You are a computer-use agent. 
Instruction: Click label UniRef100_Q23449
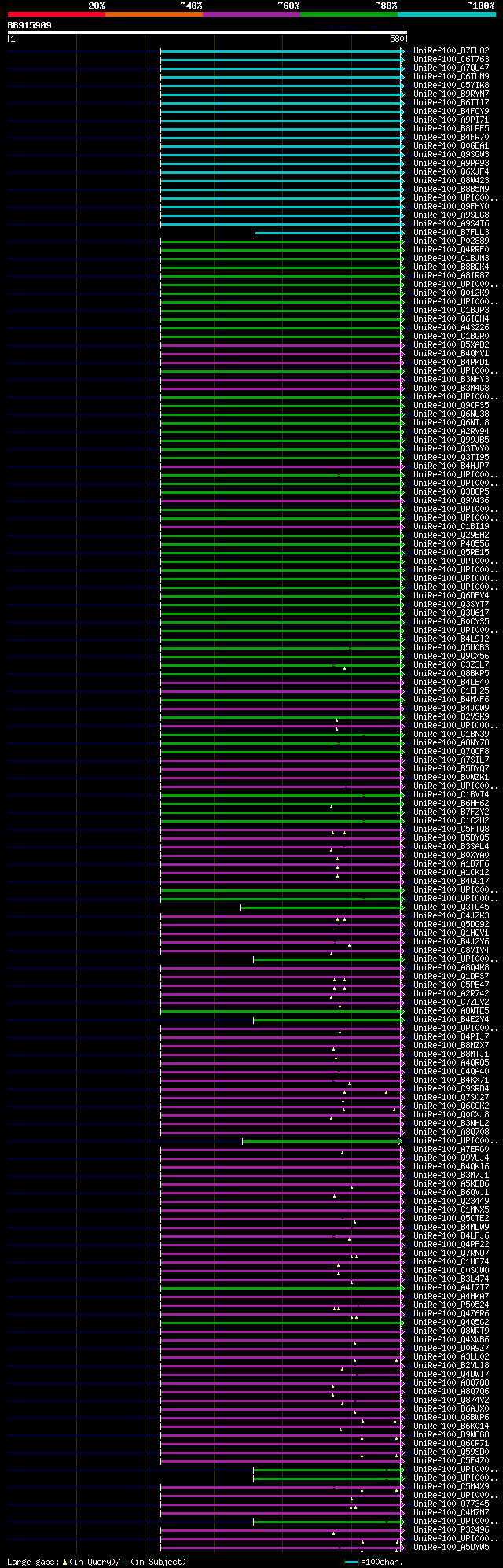coord(451,1201)
